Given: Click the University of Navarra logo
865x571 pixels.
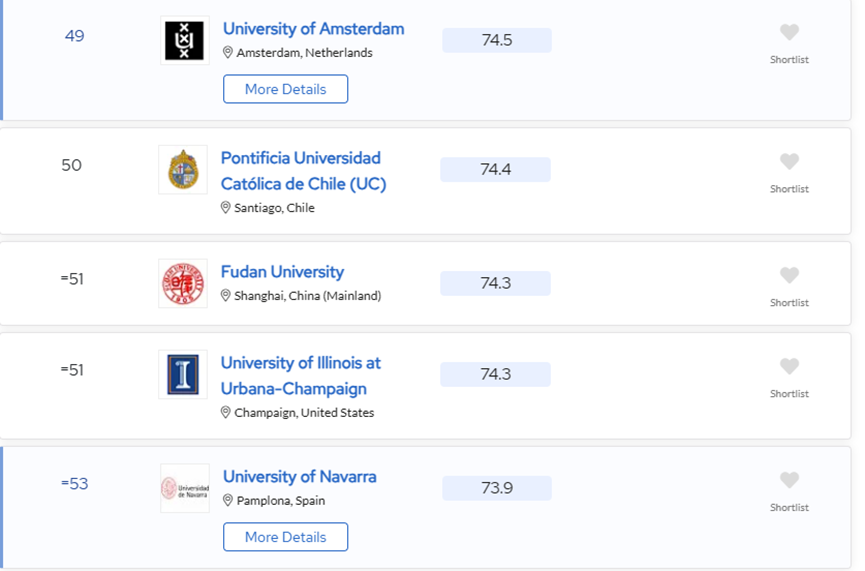Looking at the screenshot, I should tap(185, 488).
